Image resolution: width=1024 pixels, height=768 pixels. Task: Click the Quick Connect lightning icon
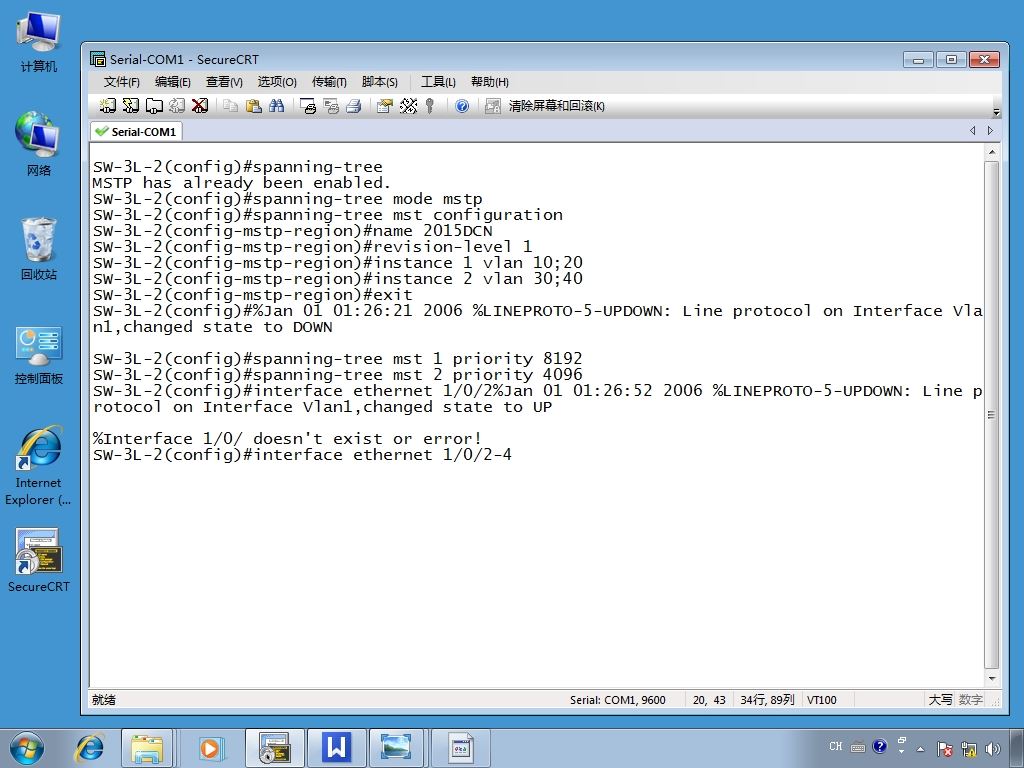tap(131, 106)
